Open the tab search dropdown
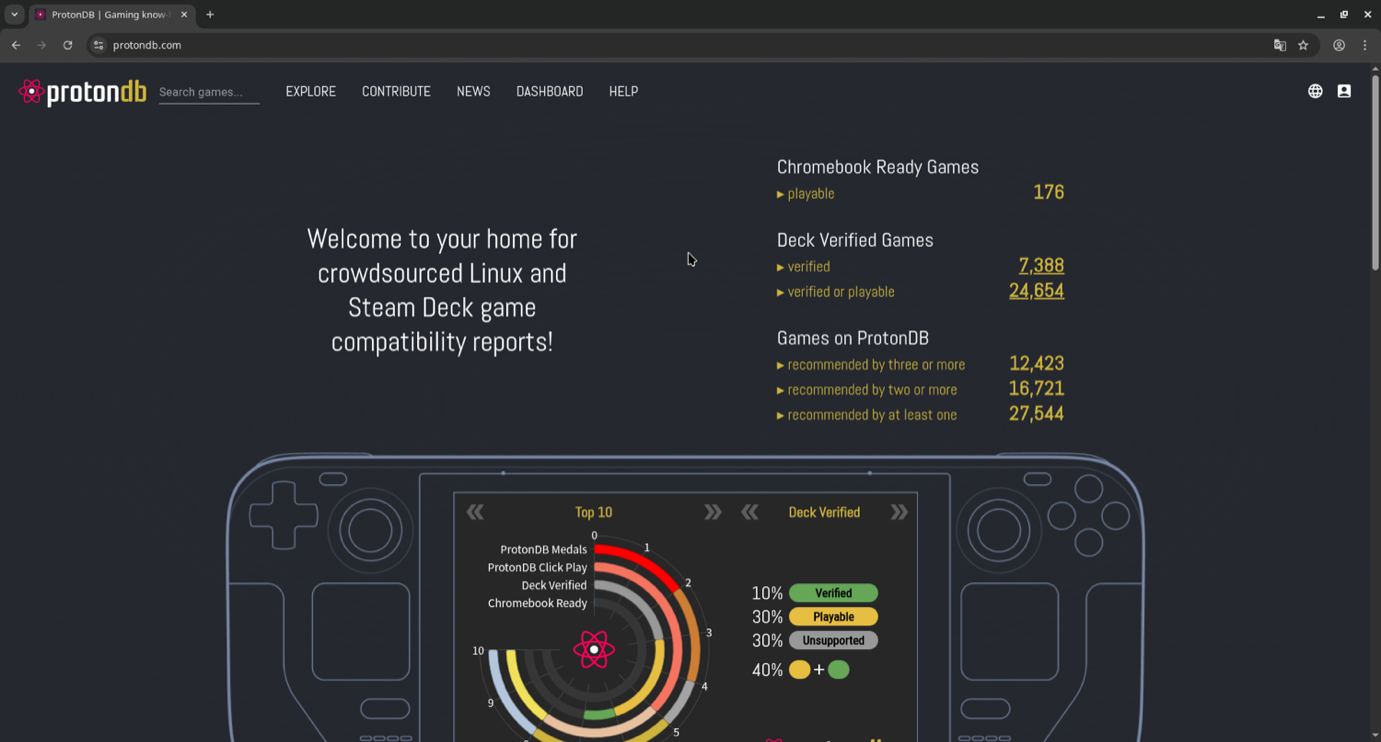 pyautogui.click(x=14, y=15)
